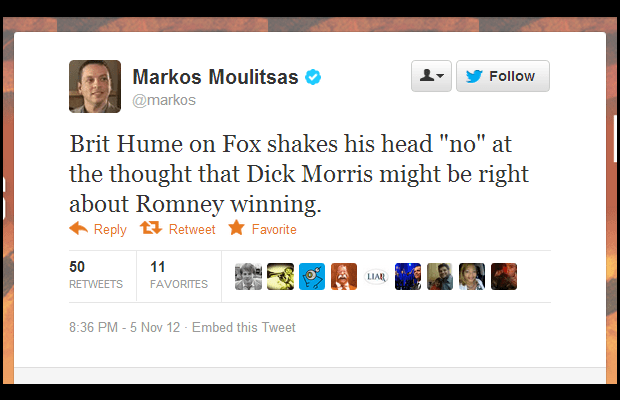Open the mustached man orange avatar
This screenshot has height=400, width=620.
(344, 277)
